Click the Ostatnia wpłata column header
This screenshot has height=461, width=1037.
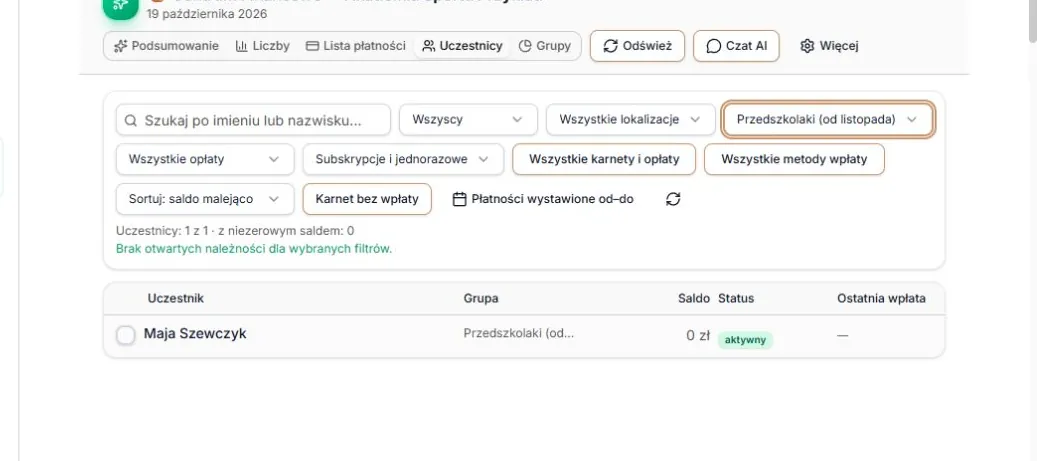(882, 298)
